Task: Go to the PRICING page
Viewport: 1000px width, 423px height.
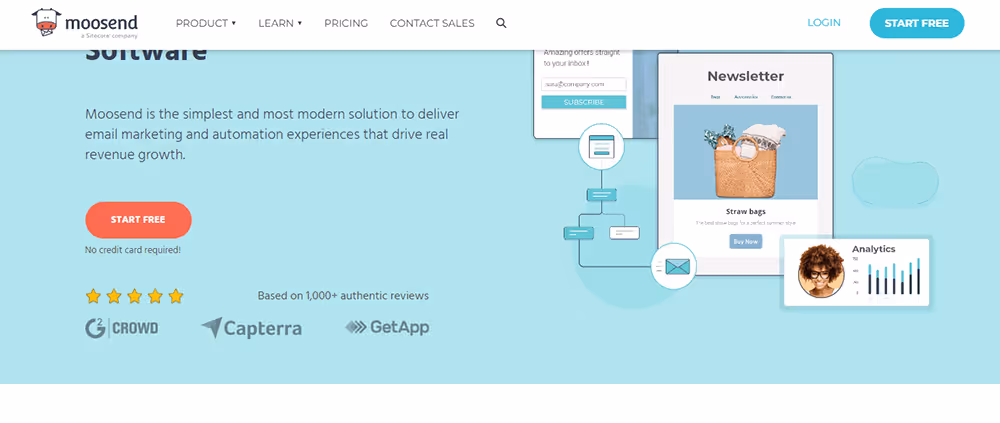Action: click(x=346, y=23)
